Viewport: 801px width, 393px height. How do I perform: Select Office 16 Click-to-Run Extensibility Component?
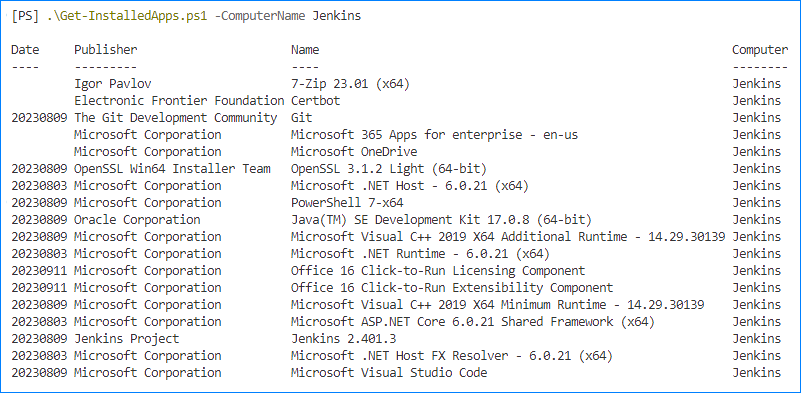tap(452, 288)
